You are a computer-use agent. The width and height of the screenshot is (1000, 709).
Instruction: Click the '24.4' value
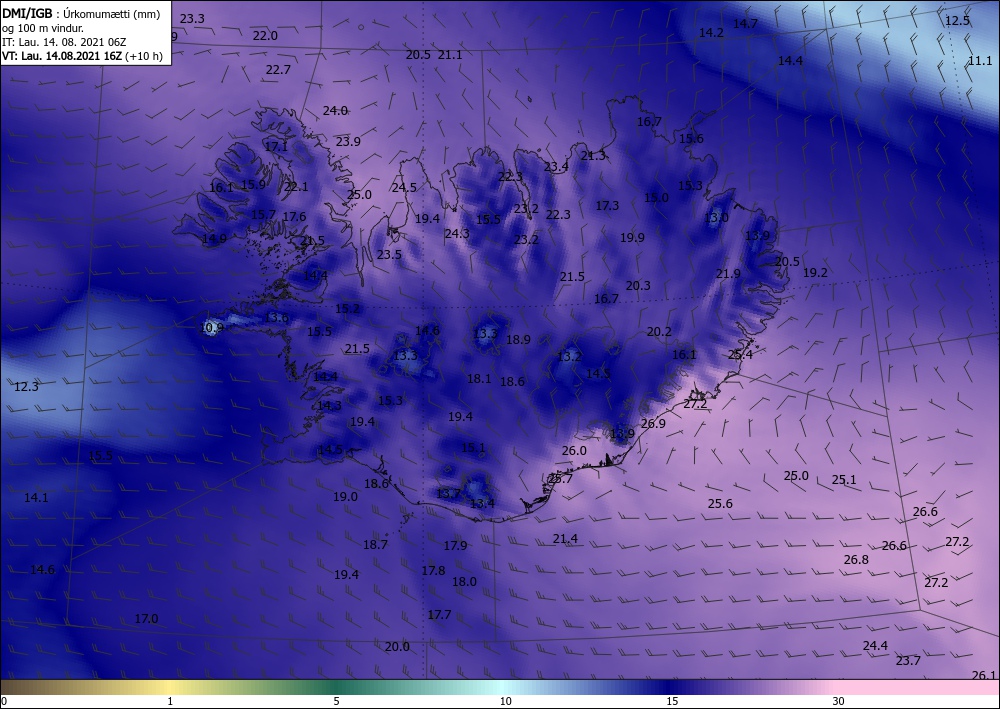point(875,646)
